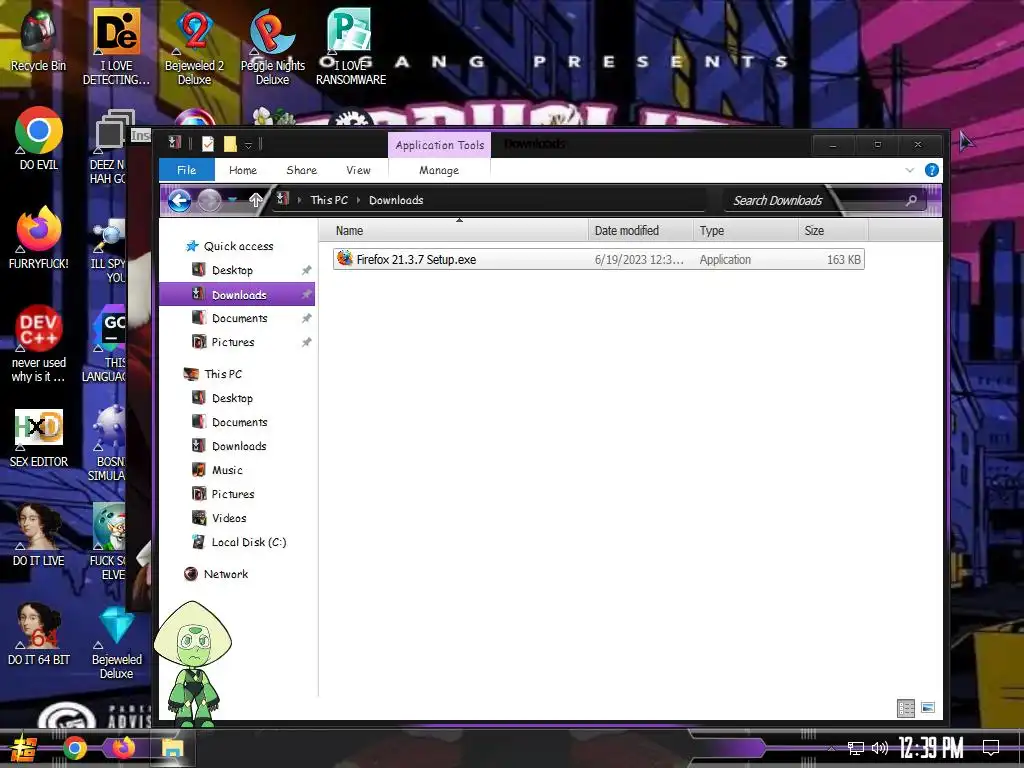Sort by the Date modified column header
Screen dimensions: 1024x768
click(640, 231)
